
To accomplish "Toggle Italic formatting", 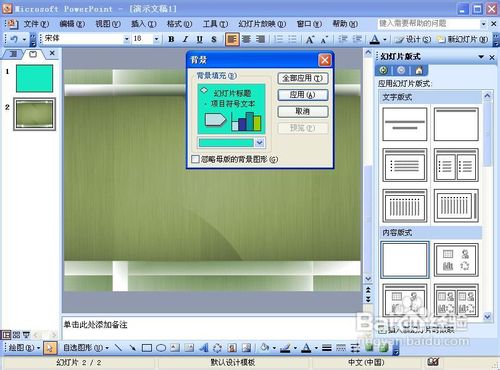I will 185,39.
